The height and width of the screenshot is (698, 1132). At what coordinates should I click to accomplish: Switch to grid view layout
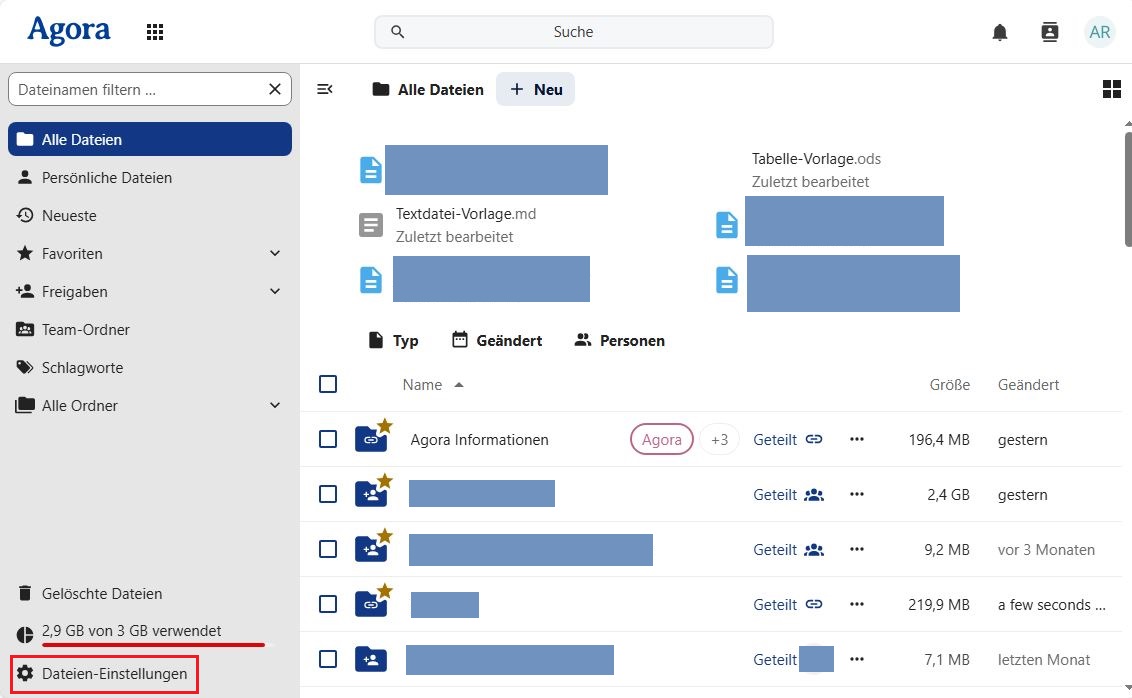point(1111,90)
